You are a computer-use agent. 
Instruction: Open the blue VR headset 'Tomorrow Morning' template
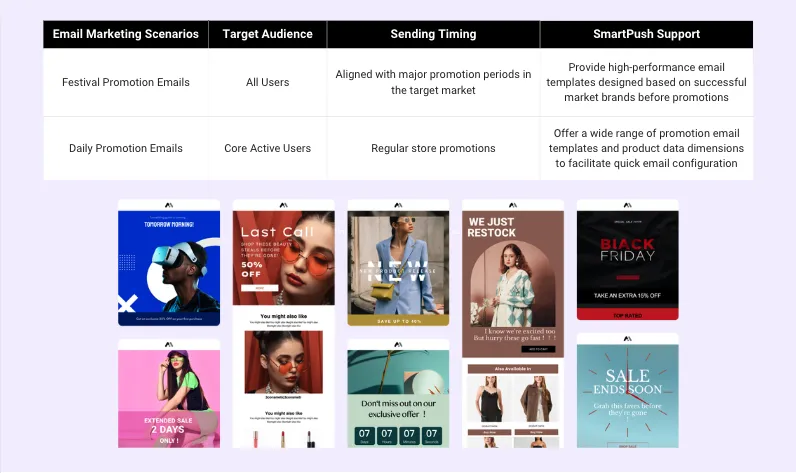coord(169,262)
